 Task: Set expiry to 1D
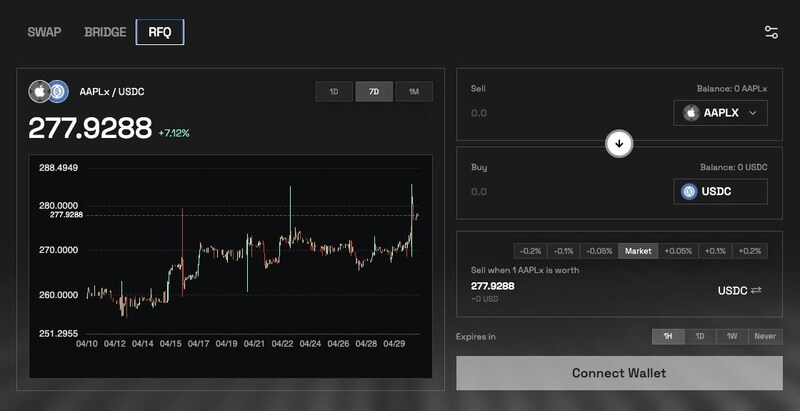(700, 337)
